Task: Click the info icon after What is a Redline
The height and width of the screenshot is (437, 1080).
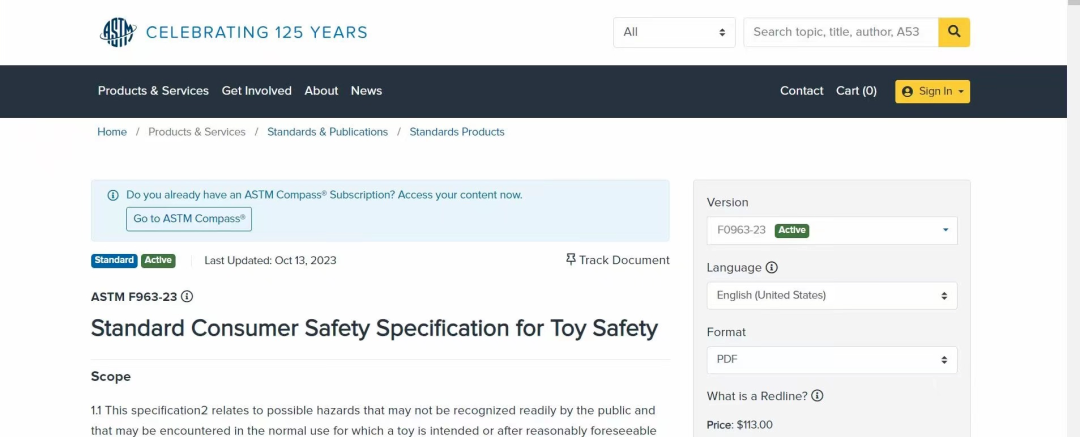Action: pos(817,396)
